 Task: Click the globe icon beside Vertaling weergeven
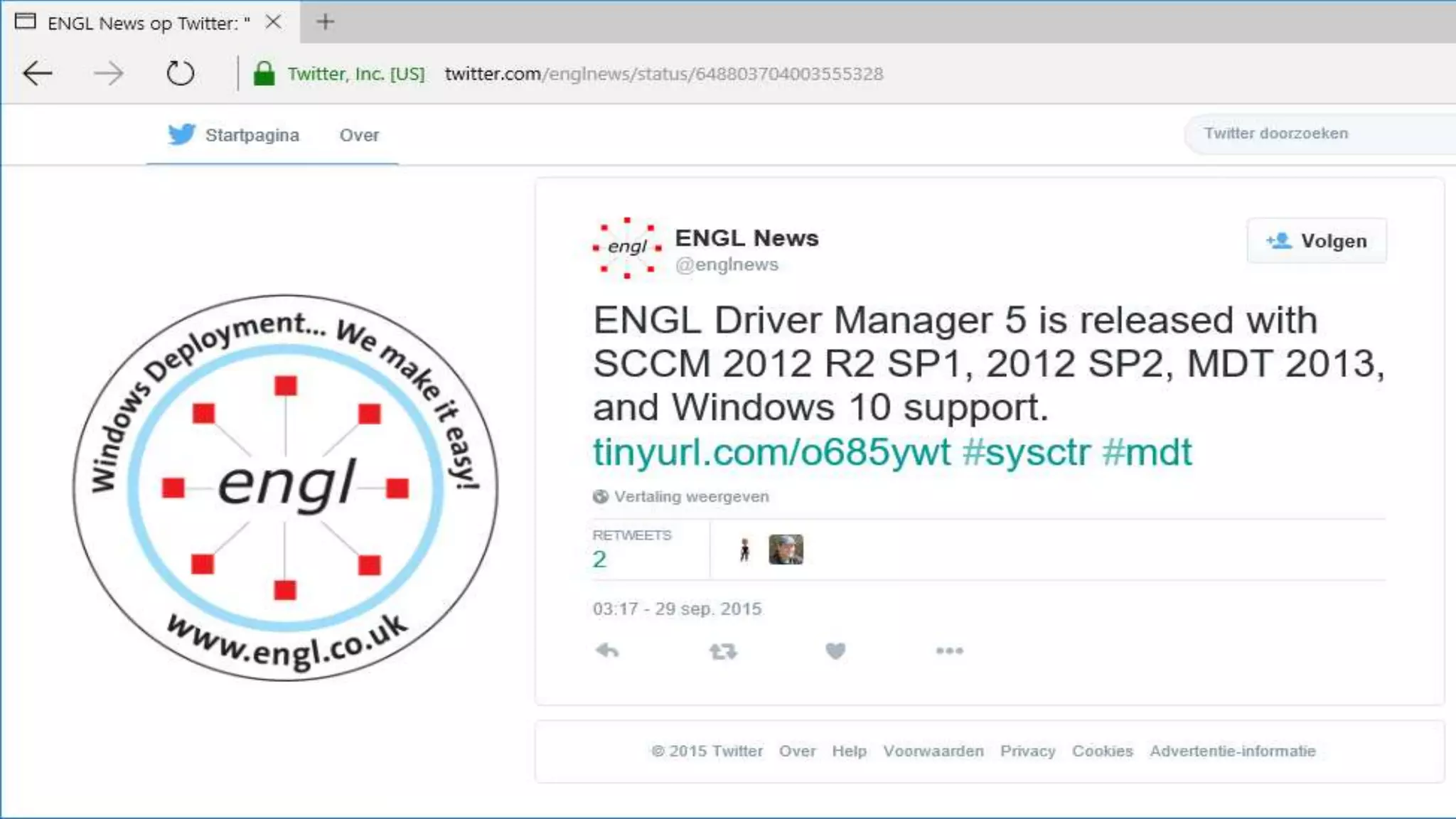pyautogui.click(x=601, y=496)
